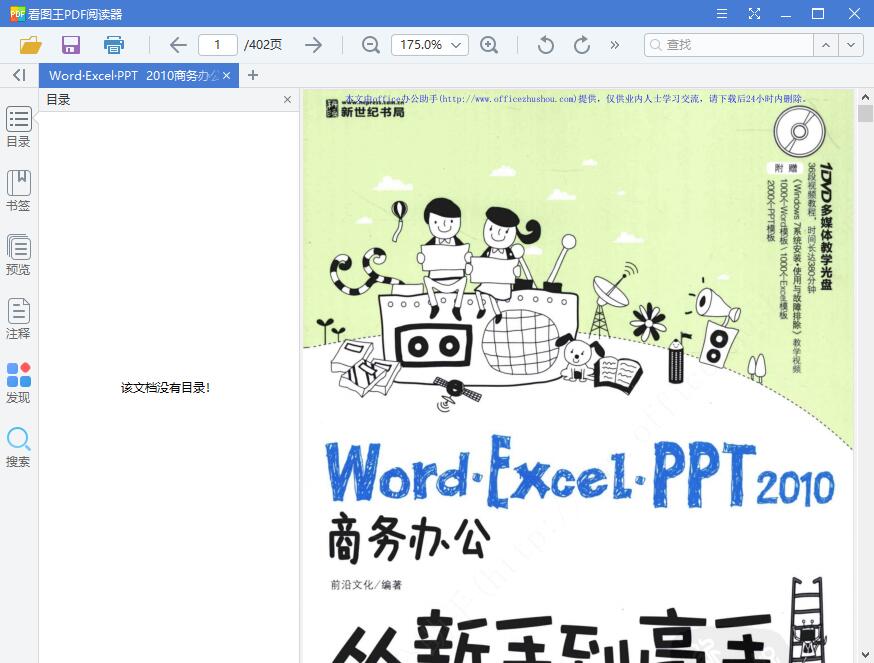Click the vertical scrollbar thumb
The image size is (874, 663).
point(865,113)
